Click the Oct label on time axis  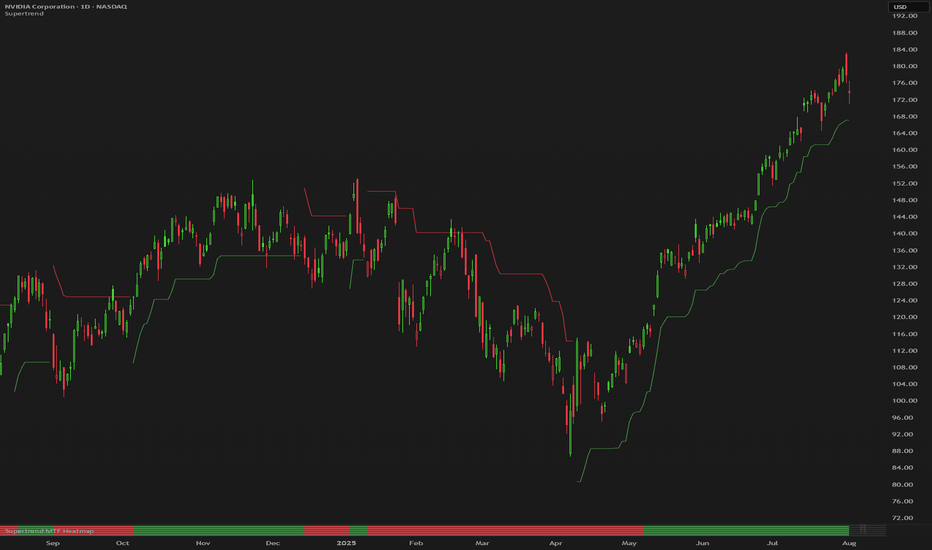122,543
